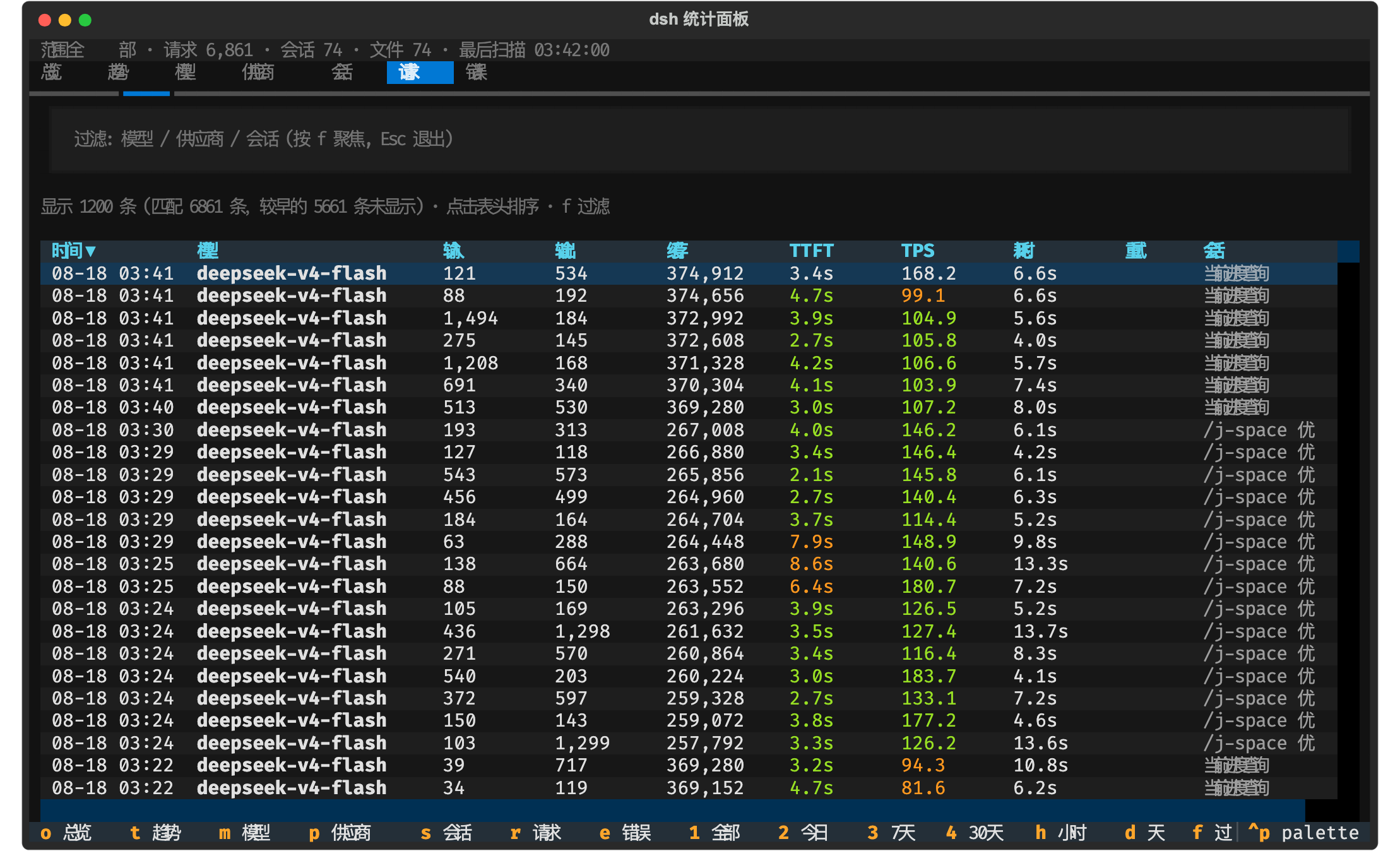Select the row with cache value 372,608
This screenshot has height=851, width=1400.
click(689, 340)
